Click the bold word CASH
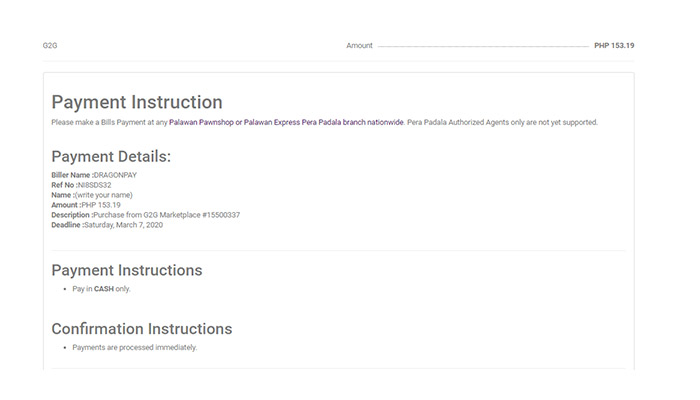 [x=104, y=289]
